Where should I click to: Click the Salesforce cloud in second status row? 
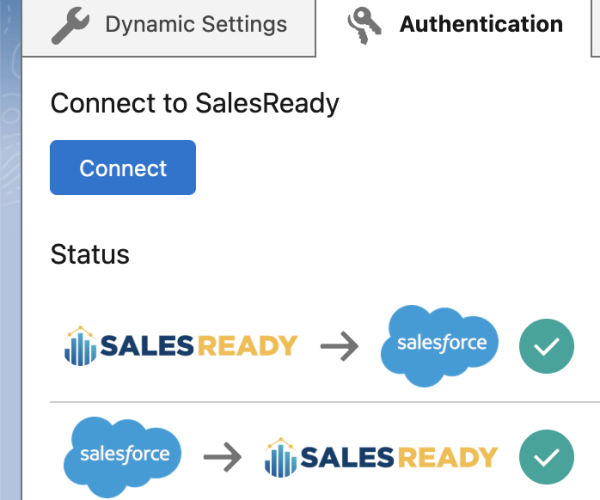tap(122, 457)
